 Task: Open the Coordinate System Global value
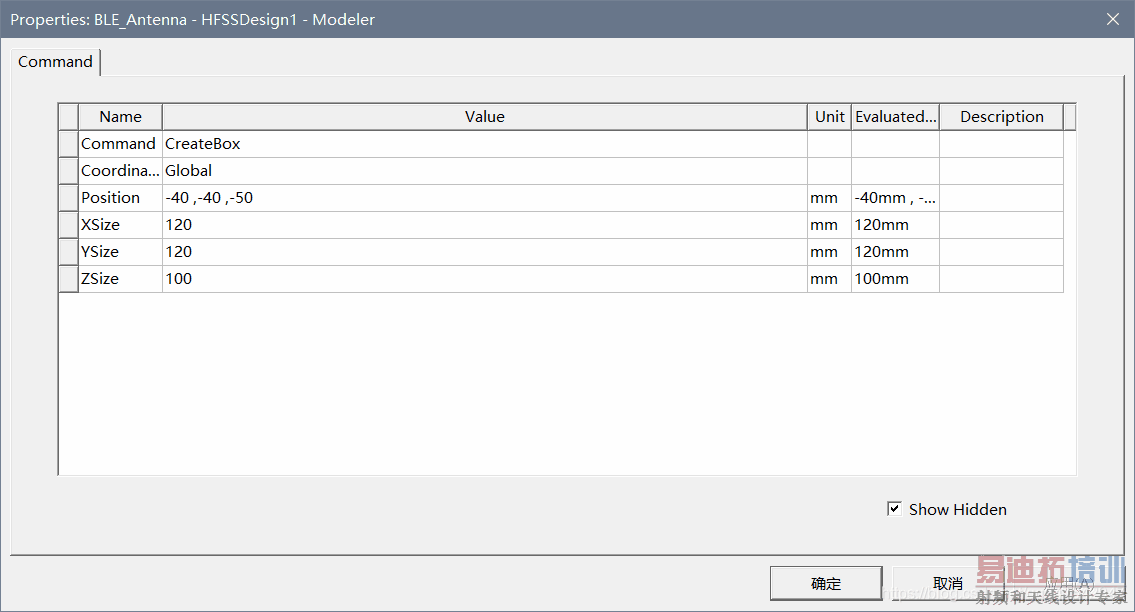(x=484, y=171)
